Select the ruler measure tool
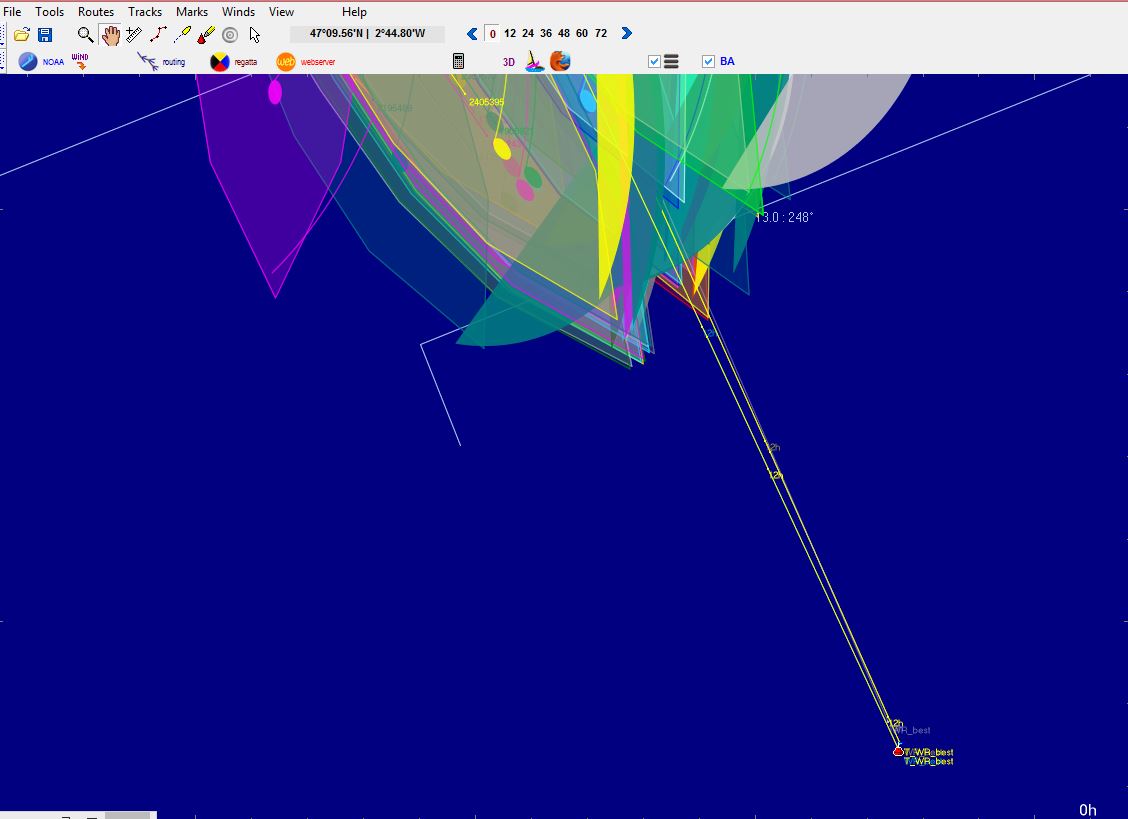1128x819 pixels. coord(134,35)
